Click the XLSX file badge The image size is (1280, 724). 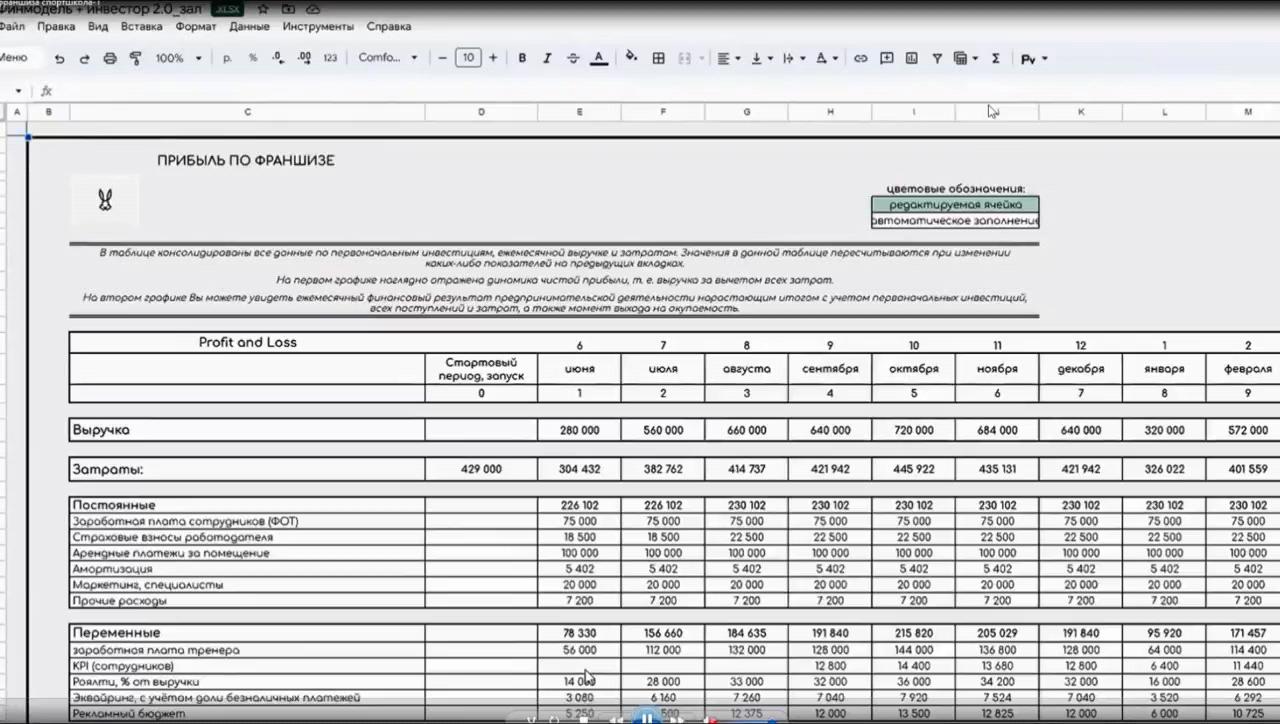pos(227,9)
